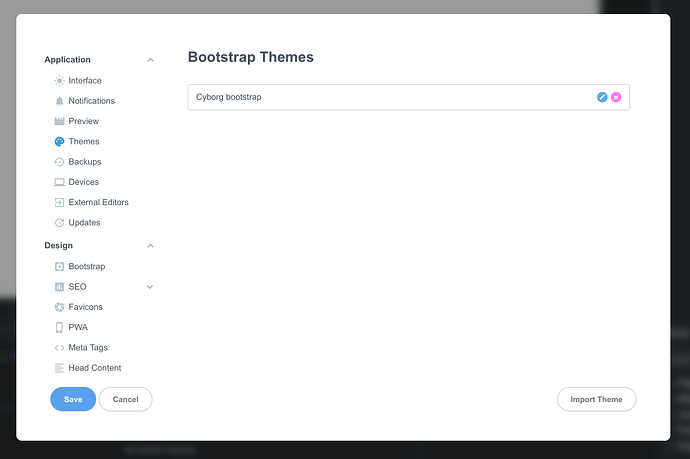Expand the SEO submenu arrow
The height and width of the screenshot is (459, 690).
pyautogui.click(x=150, y=287)
